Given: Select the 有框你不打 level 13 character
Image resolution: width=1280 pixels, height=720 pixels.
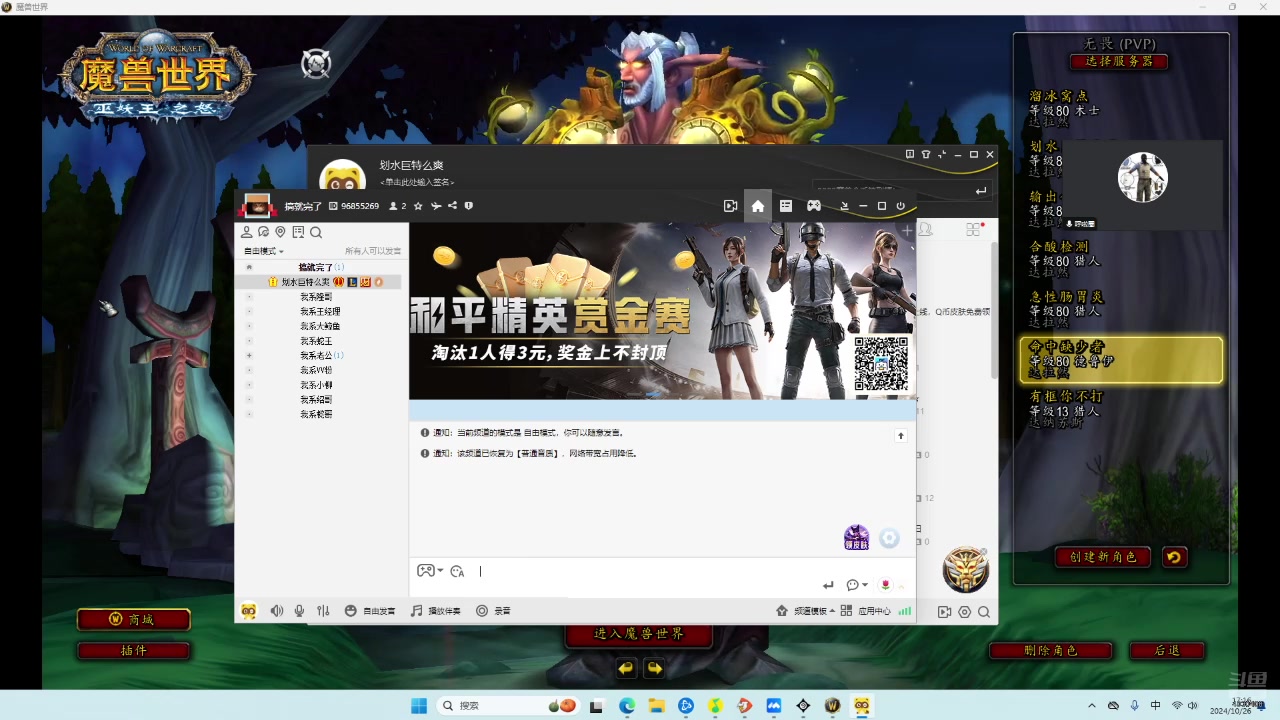Looking at the screenshot, I should (1120, 410).
